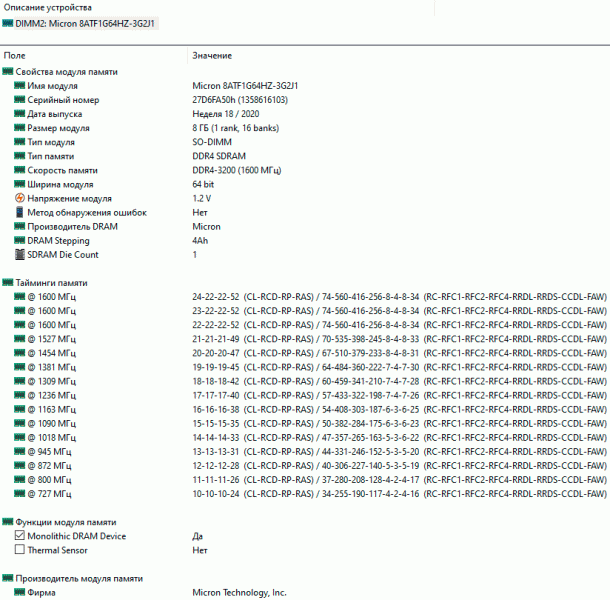Select the DRAM Stepping value '4Ah'
The width and height of the screenshot is (610, 600).
tap(200, 240)
